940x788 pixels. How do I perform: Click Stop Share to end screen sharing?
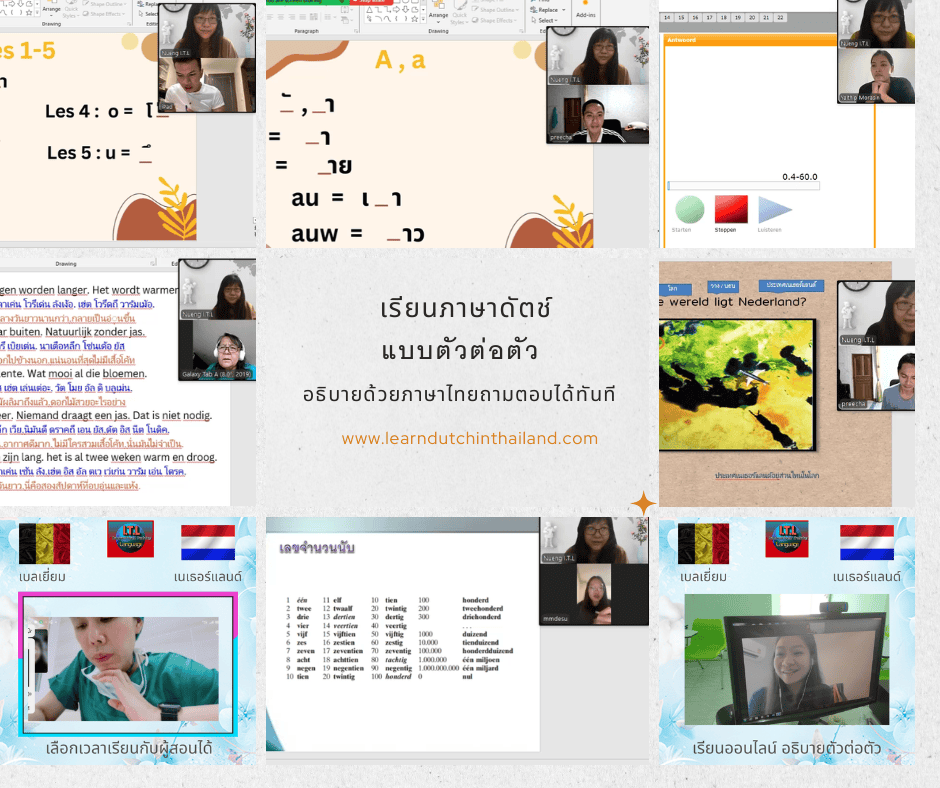[x=371, y=4]
